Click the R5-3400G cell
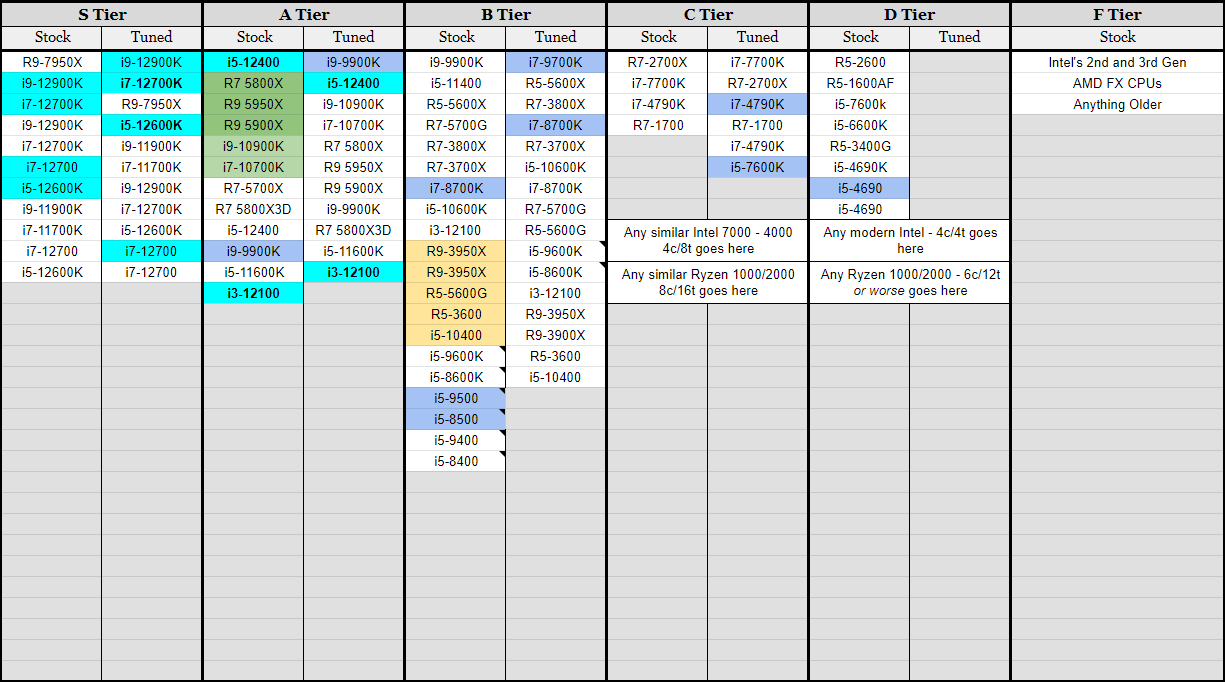The width and height of the screenshot is (1225, 682). (x=859, y=146)
